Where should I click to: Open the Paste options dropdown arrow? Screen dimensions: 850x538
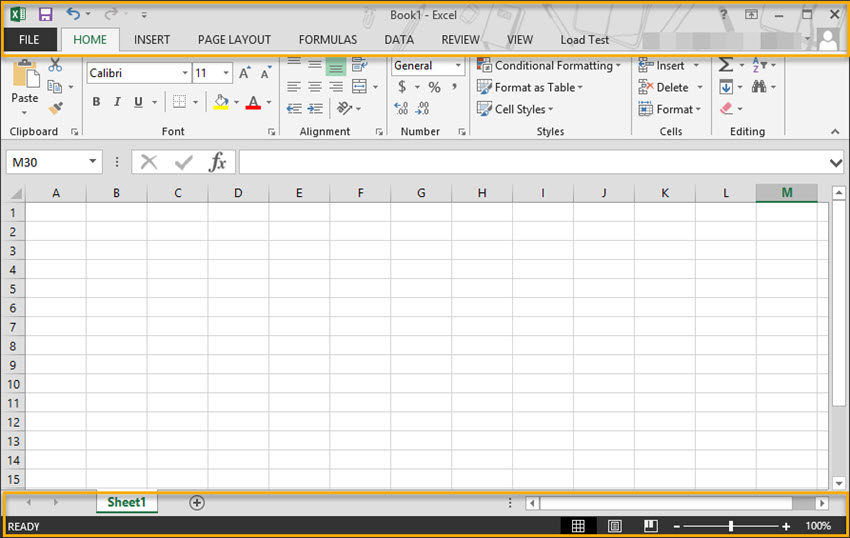[24, 113]
